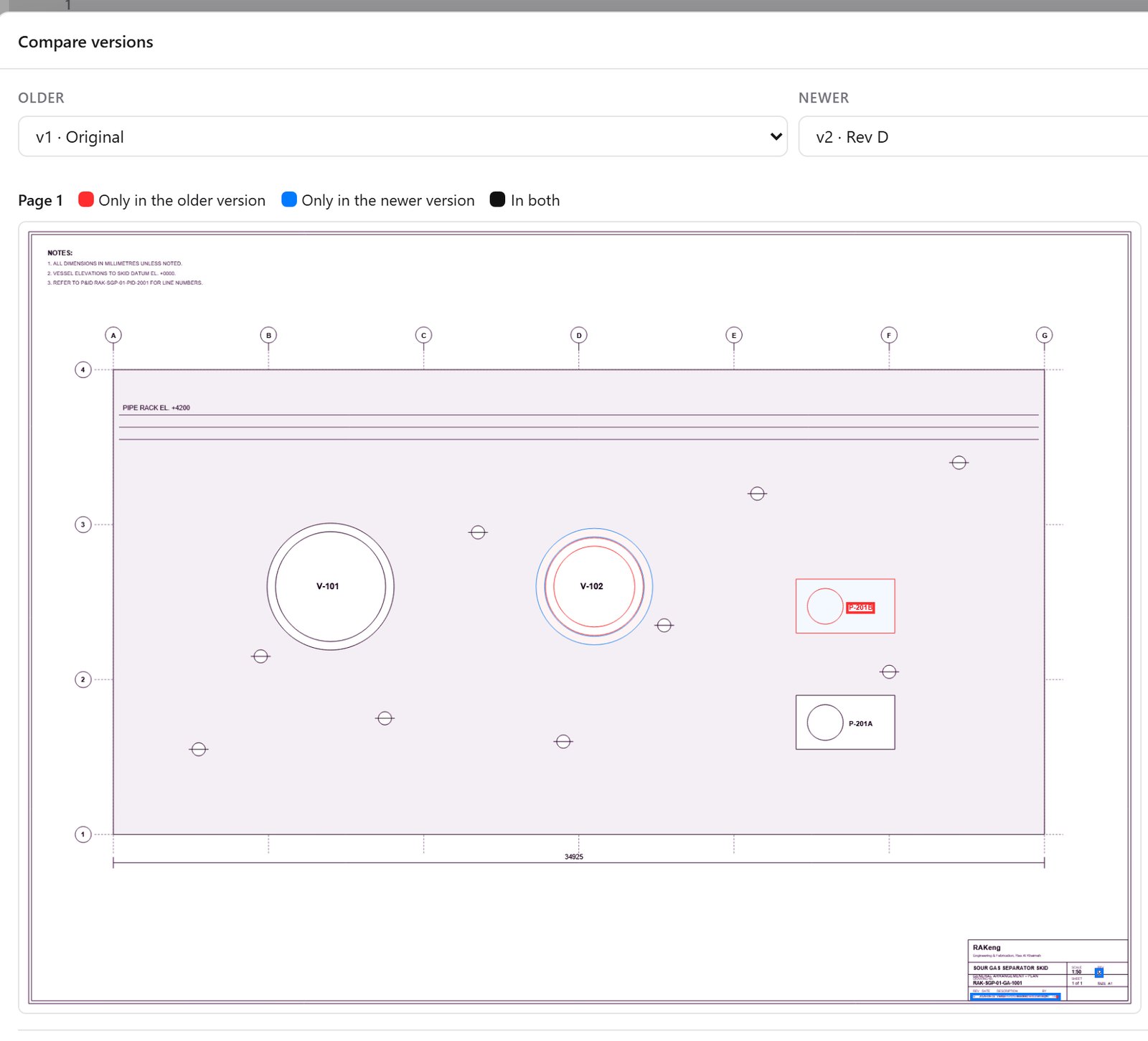1148x1041 pixels.
Task: Click grid bubble G at the top
Action: (1044, 335)
